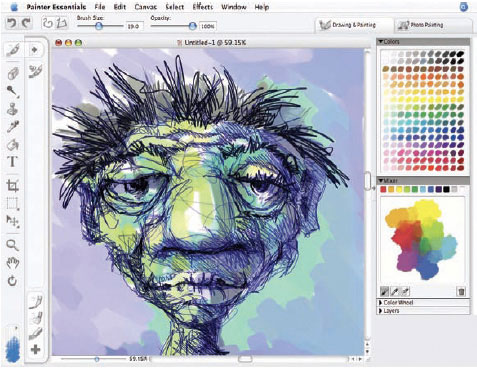Screen dimensions: 477x370
Task: Select the Grabber hand tool
Action: coord(13,263)
